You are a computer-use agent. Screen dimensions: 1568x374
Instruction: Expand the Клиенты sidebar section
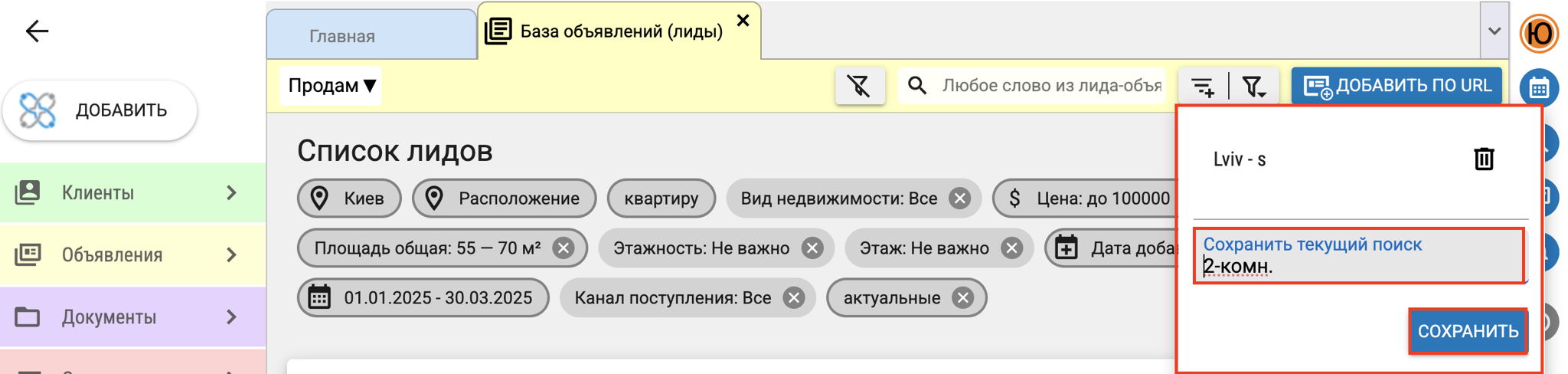[133, 192]
